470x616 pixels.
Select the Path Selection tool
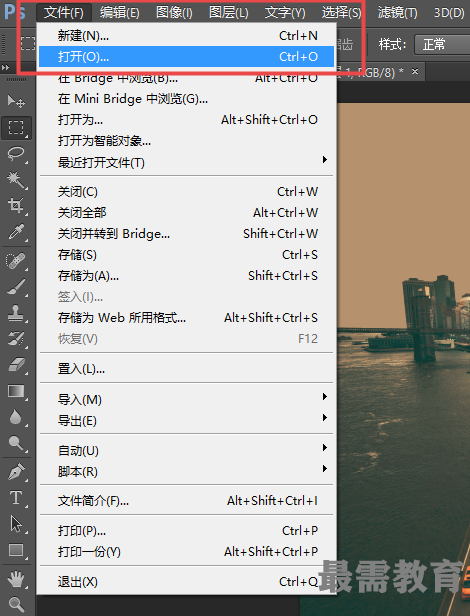(16, 524)
